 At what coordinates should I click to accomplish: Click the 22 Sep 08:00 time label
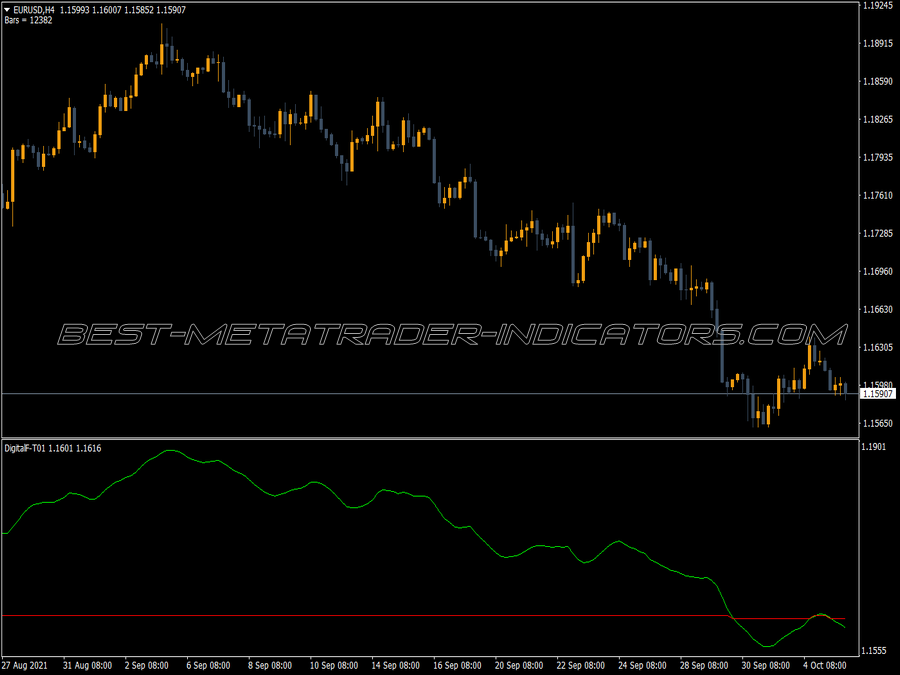[581, 666]
